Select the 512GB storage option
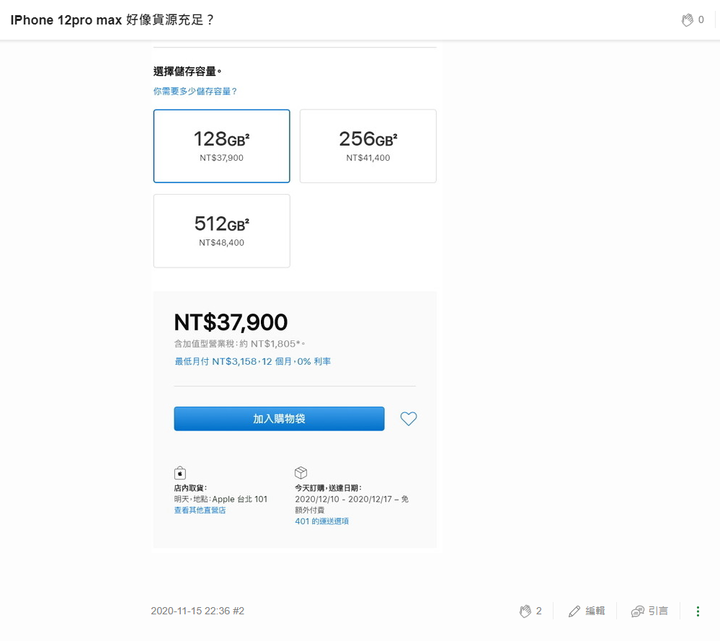This screenshot has width=720, height=641. tap(221, 231)
